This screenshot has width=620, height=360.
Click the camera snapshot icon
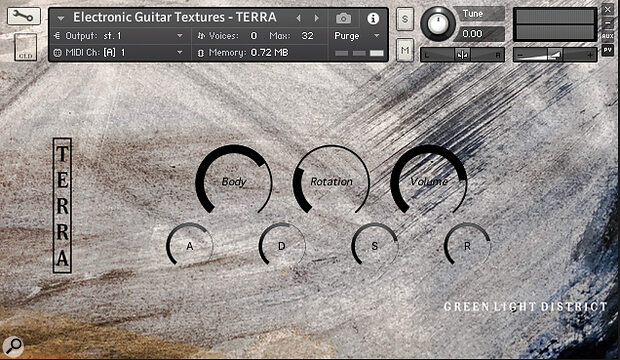click(343, 18)
